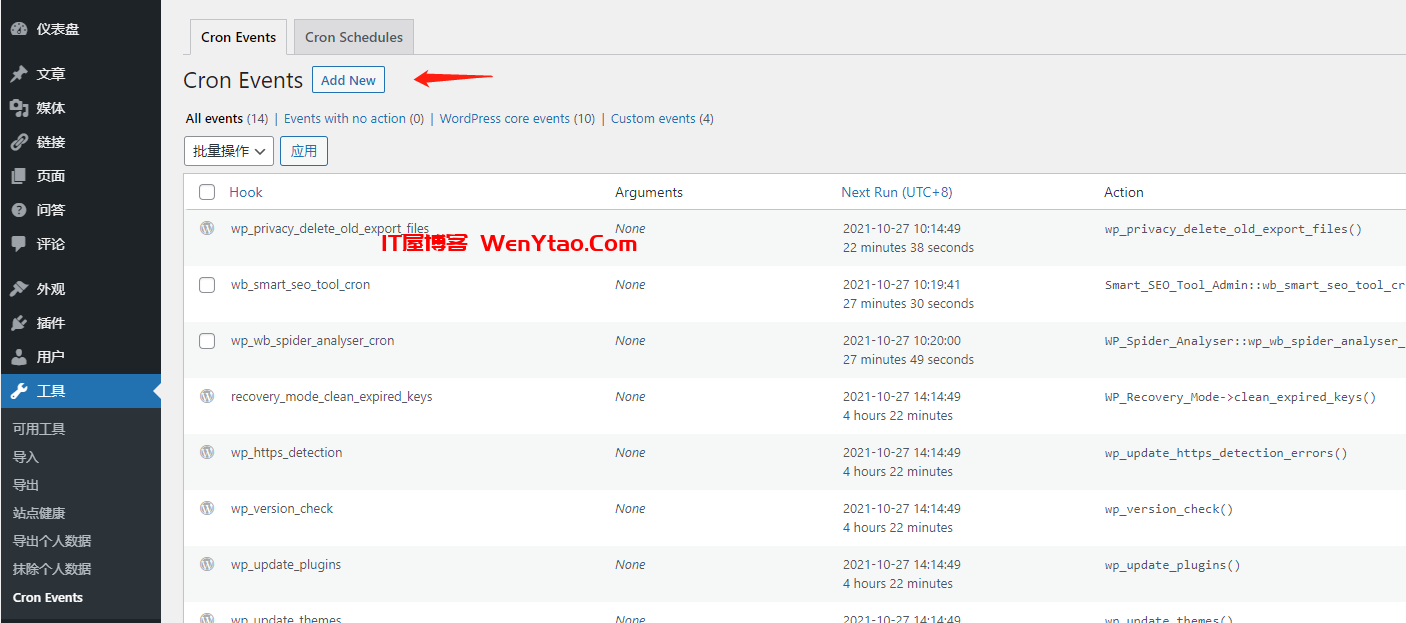Go to 文章 via its pushpin icon
1406x623 pixels.
tap(19, 74)
